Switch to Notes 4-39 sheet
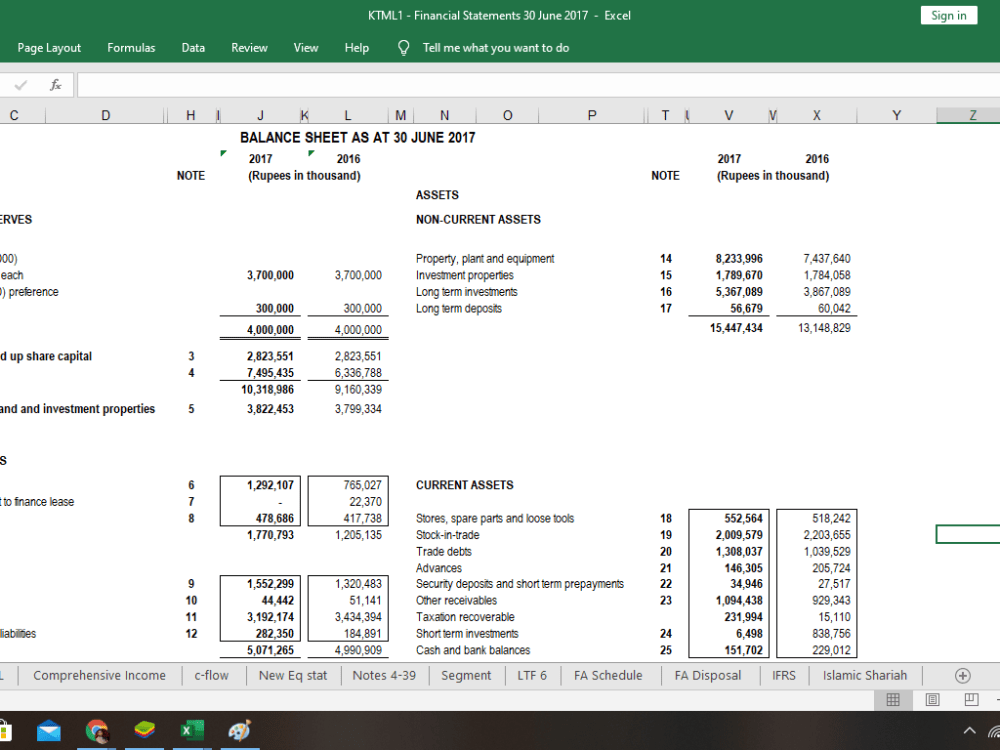The height and width of the screenshot is (750, 1000). pos(384,675)
